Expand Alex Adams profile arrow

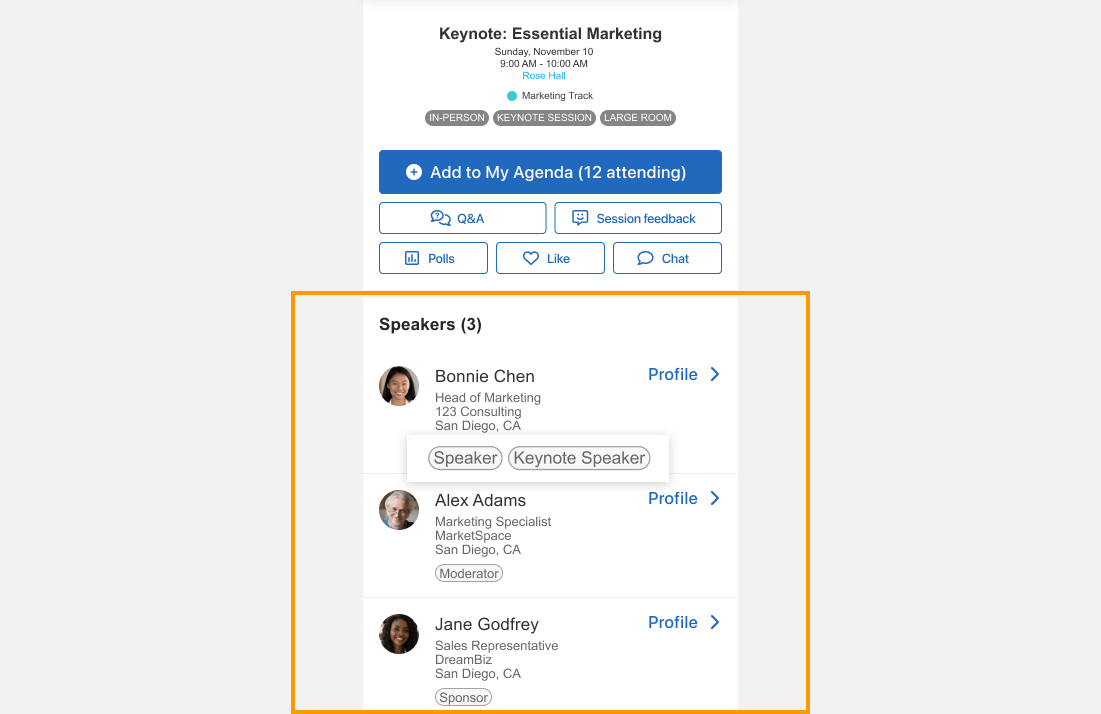coord(714,498)
